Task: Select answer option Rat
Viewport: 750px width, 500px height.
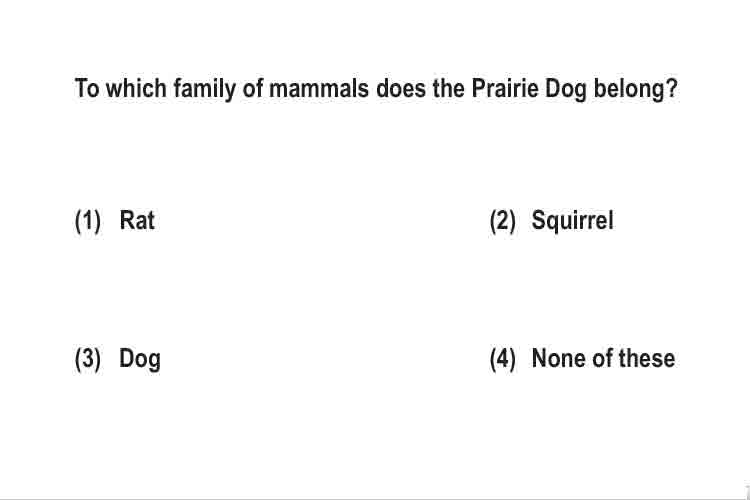Action: 137,221
